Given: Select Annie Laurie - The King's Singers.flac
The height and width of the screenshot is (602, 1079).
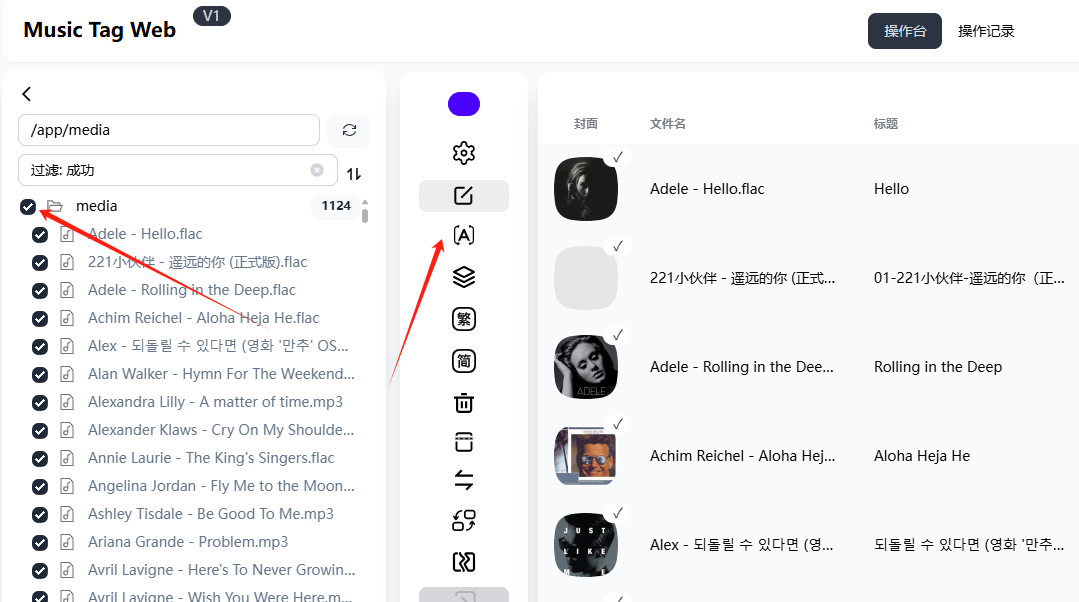Looking at the screenshot, I should (x=211, y=458).
